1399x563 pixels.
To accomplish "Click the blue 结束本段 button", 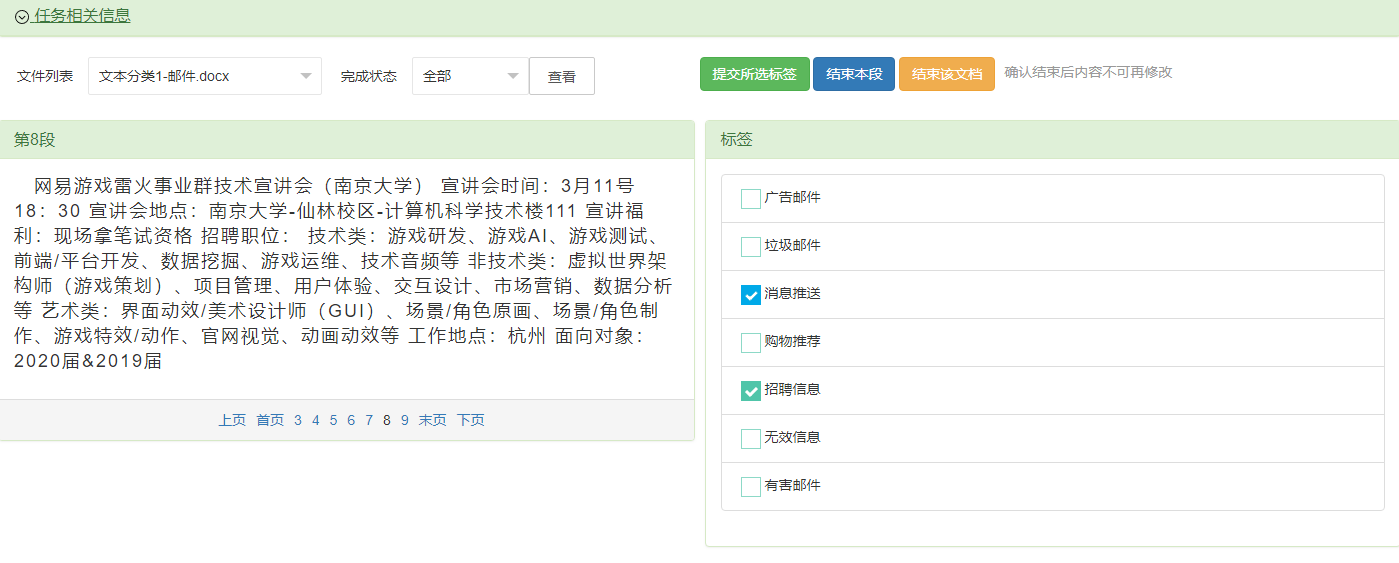I will 853,74.
